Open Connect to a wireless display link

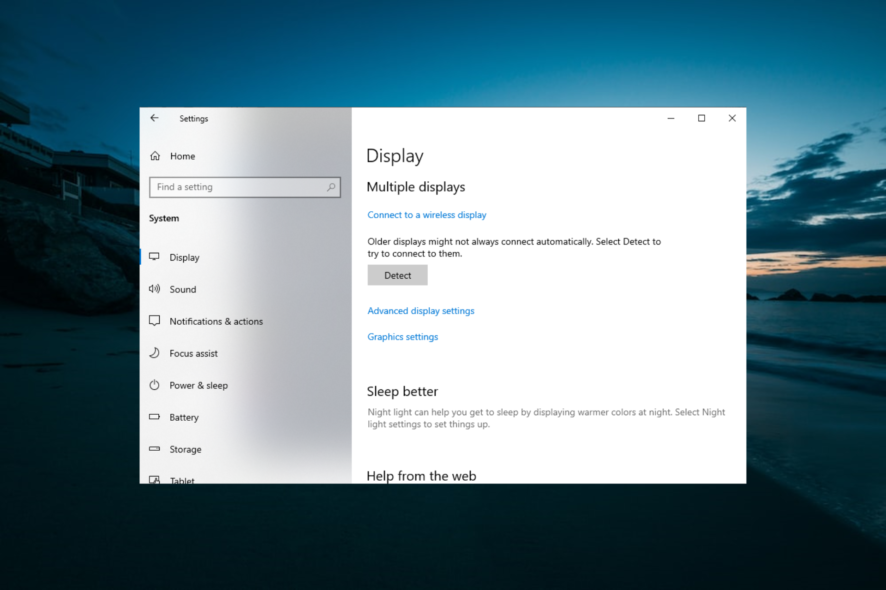[x=426, y=215]
